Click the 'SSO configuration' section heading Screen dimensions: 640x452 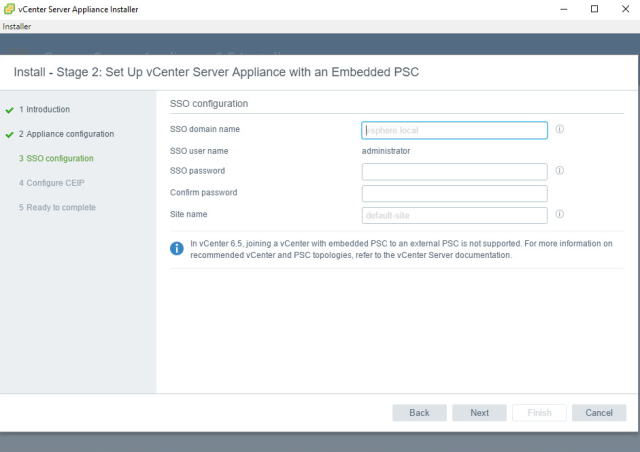pos(209,104)
